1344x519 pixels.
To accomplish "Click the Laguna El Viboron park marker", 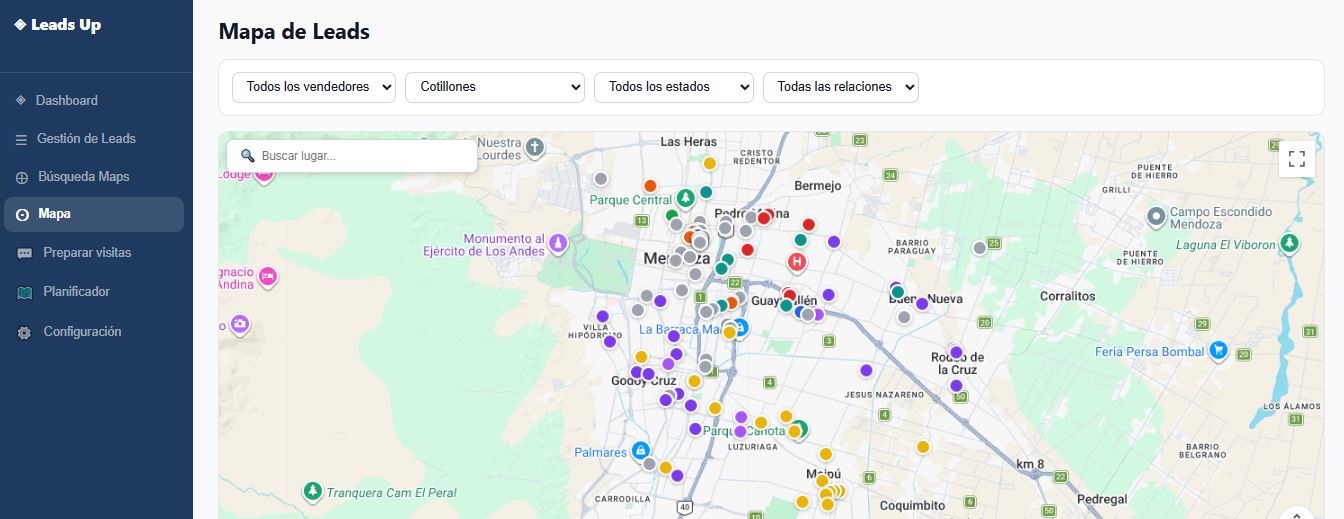I will point(1290,242).
